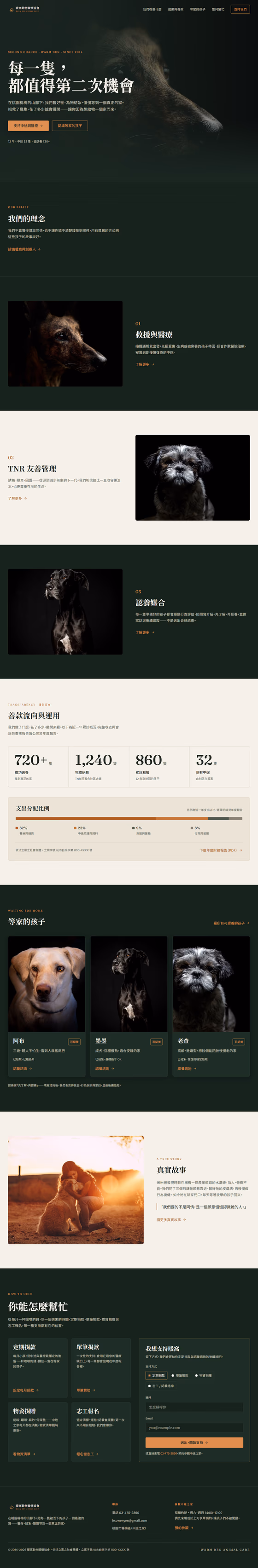Select the 單筆捐款 support radio option
The image size is (258, 1568).
tap(180, 1376)
